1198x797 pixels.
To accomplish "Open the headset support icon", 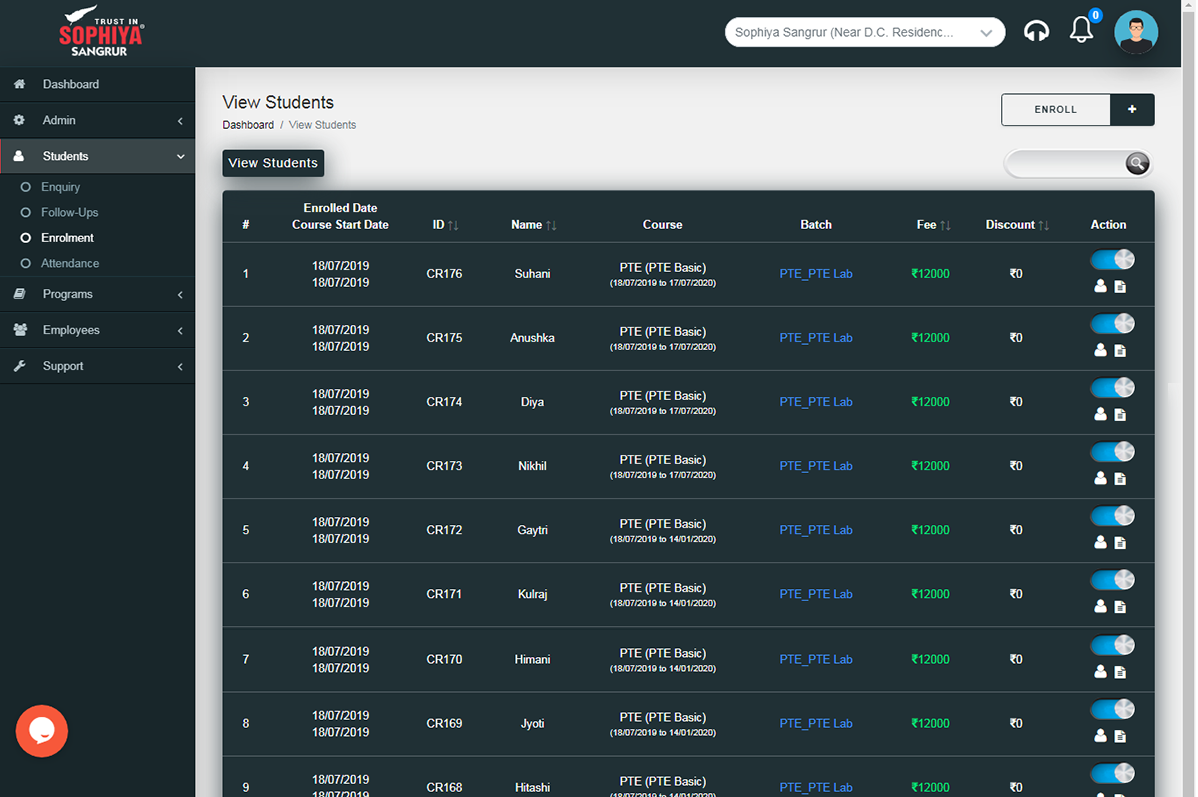I will click(1036, 31).
